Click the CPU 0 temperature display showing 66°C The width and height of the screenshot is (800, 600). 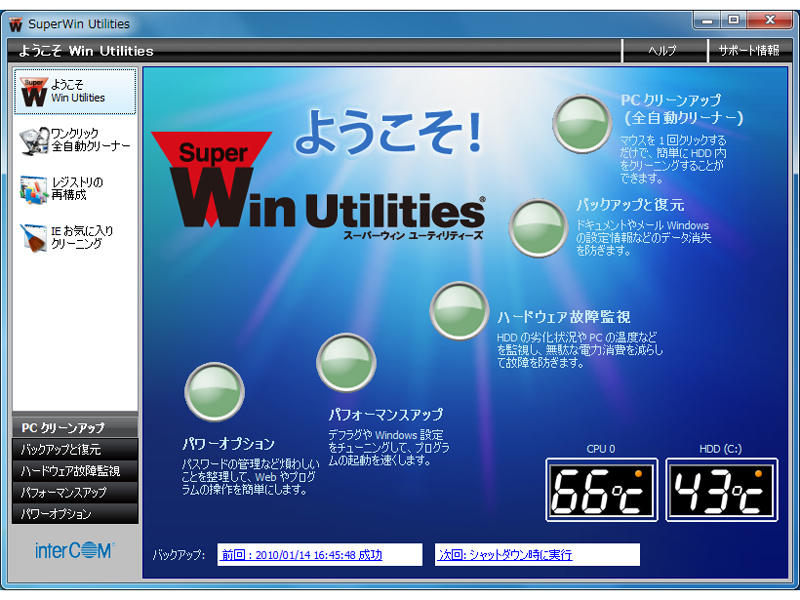pyautogui.click(x=602, y=490)
